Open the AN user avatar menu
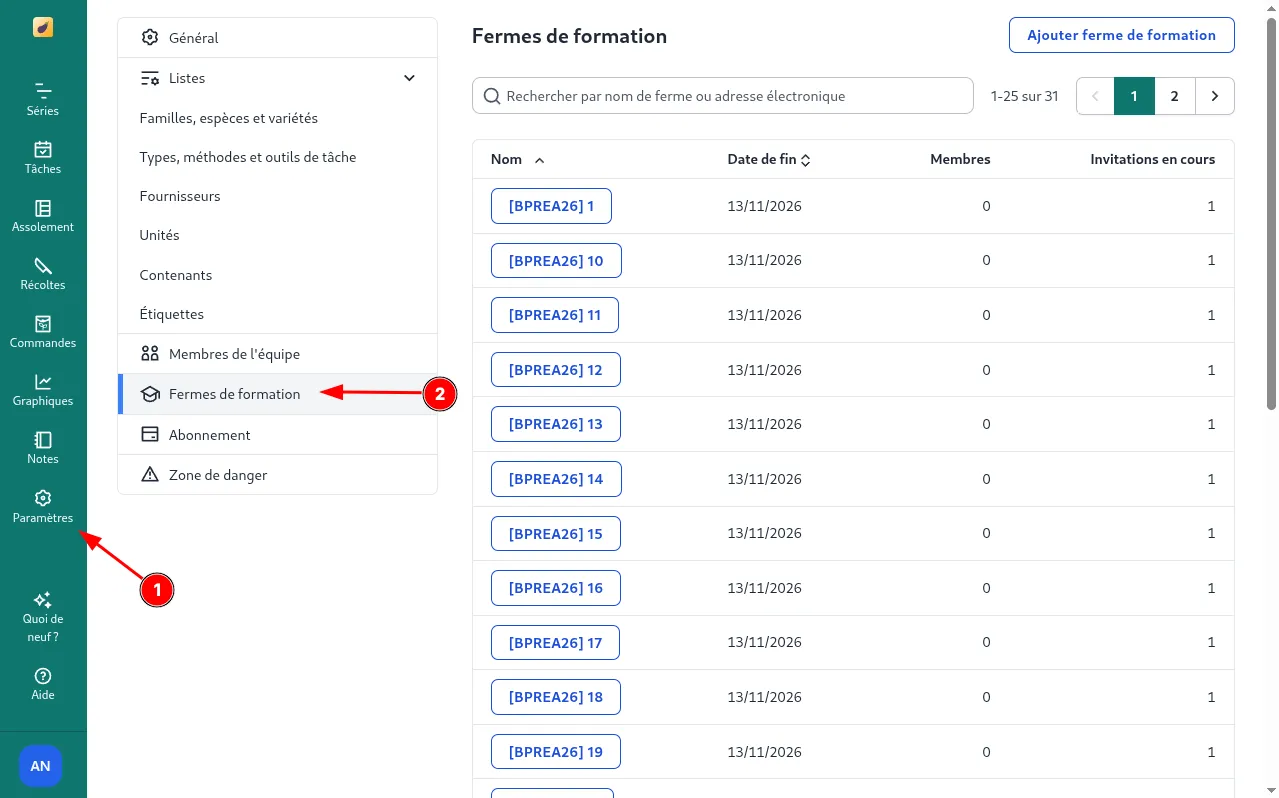 [40, 766]
